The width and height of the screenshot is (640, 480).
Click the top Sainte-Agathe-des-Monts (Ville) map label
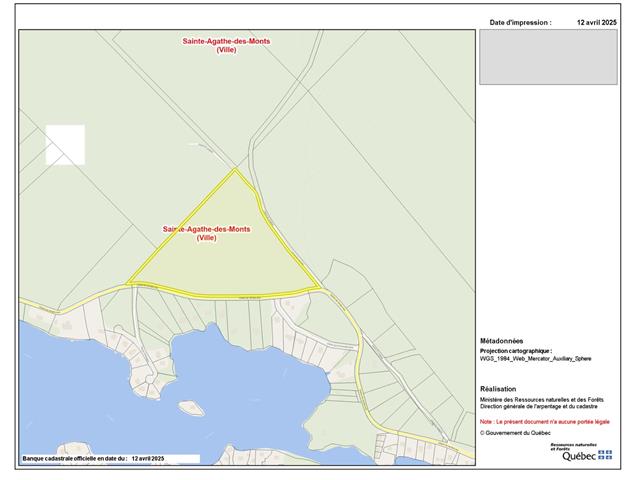pyautogui.click(x=225, y=45)
